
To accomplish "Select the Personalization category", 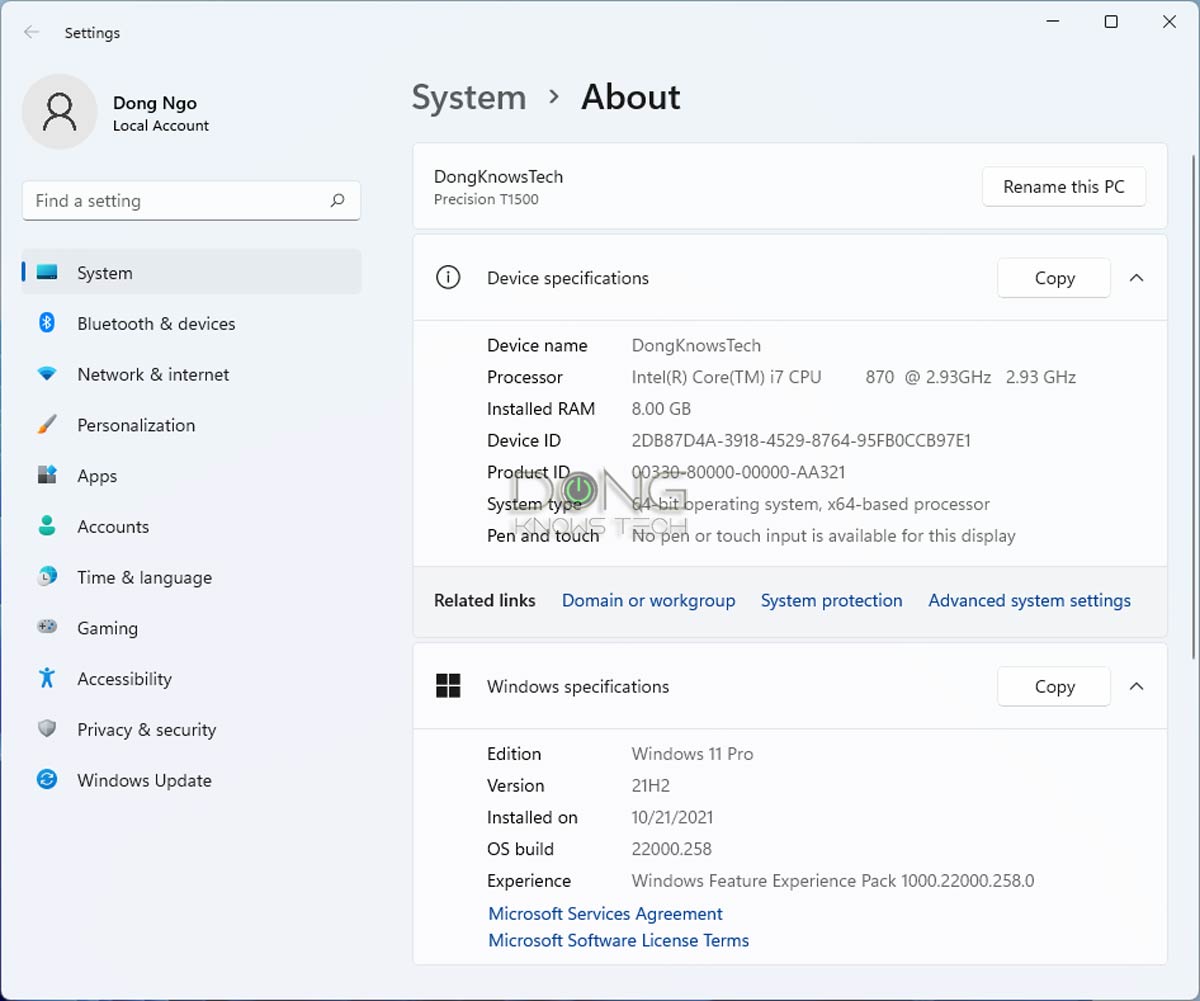I will coord(191,425).
